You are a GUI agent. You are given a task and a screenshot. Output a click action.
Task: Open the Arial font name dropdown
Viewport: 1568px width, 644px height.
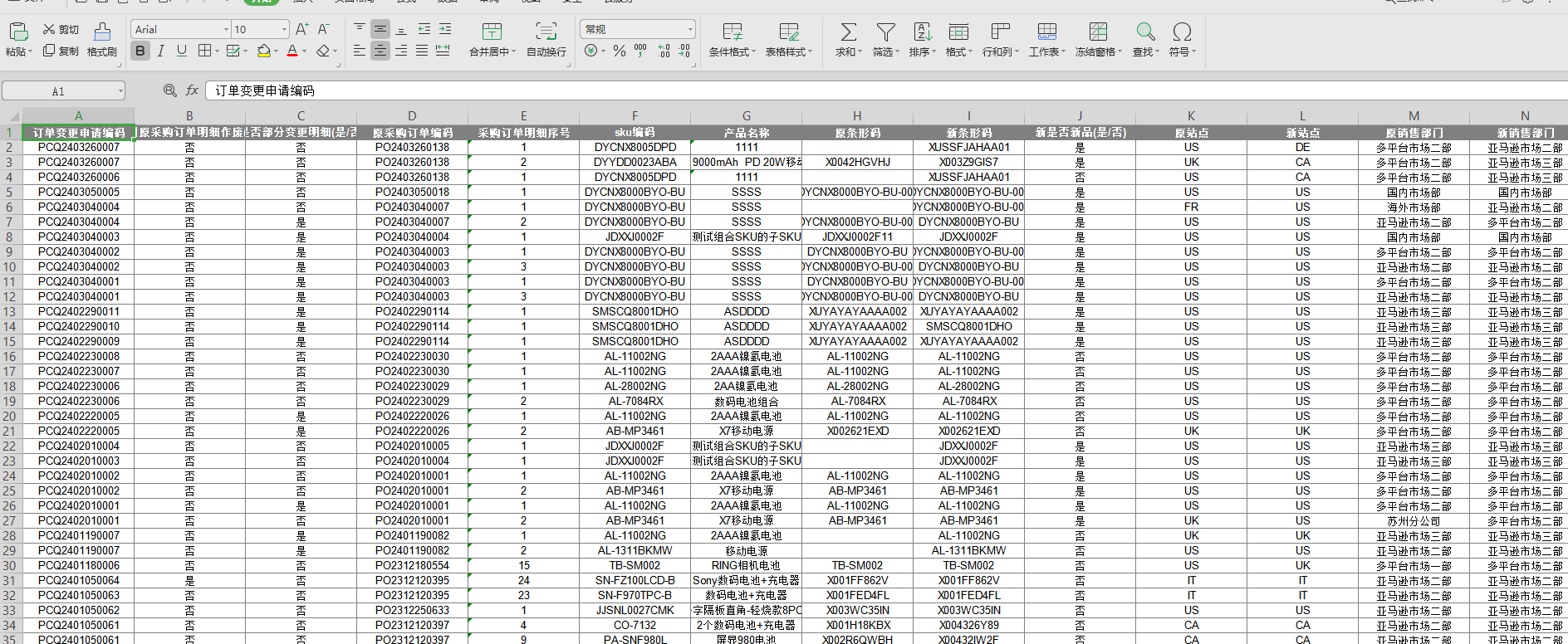point(225,30)
